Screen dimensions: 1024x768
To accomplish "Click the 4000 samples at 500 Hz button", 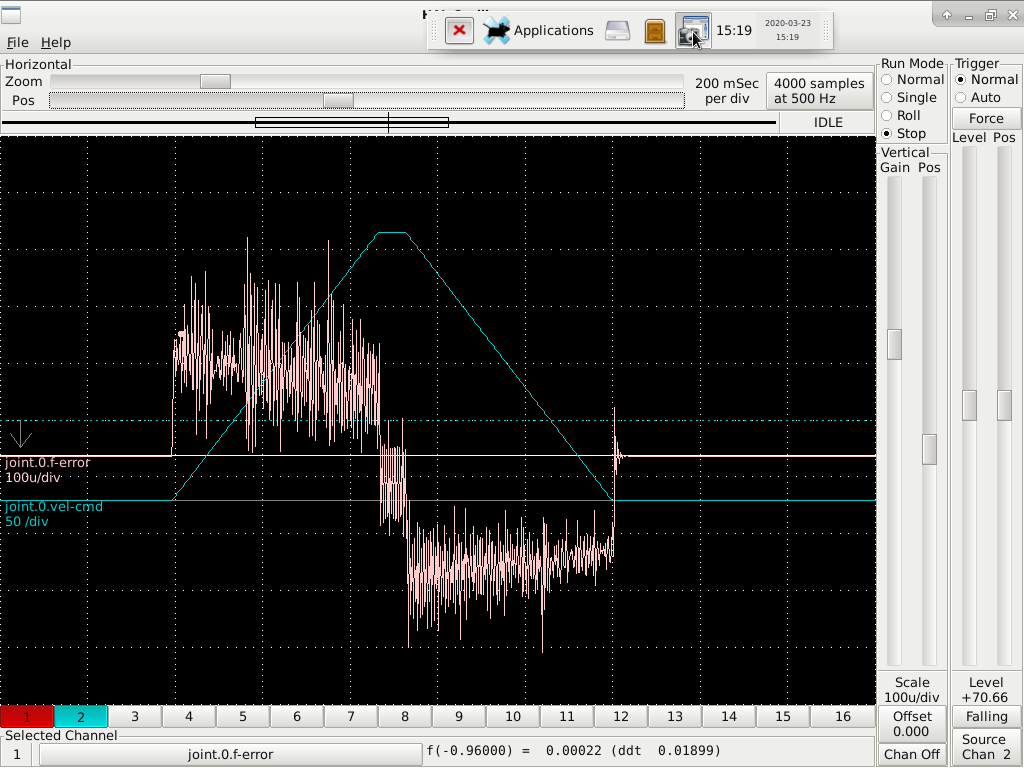I will click(818, 91).
